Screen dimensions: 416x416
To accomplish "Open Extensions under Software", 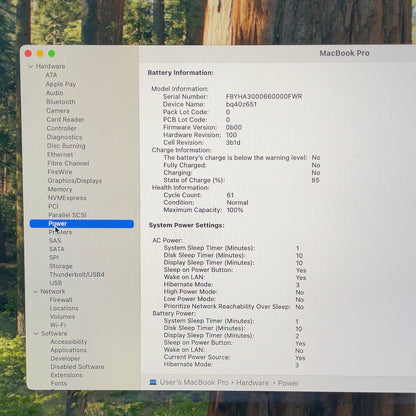I will point(67,375).
